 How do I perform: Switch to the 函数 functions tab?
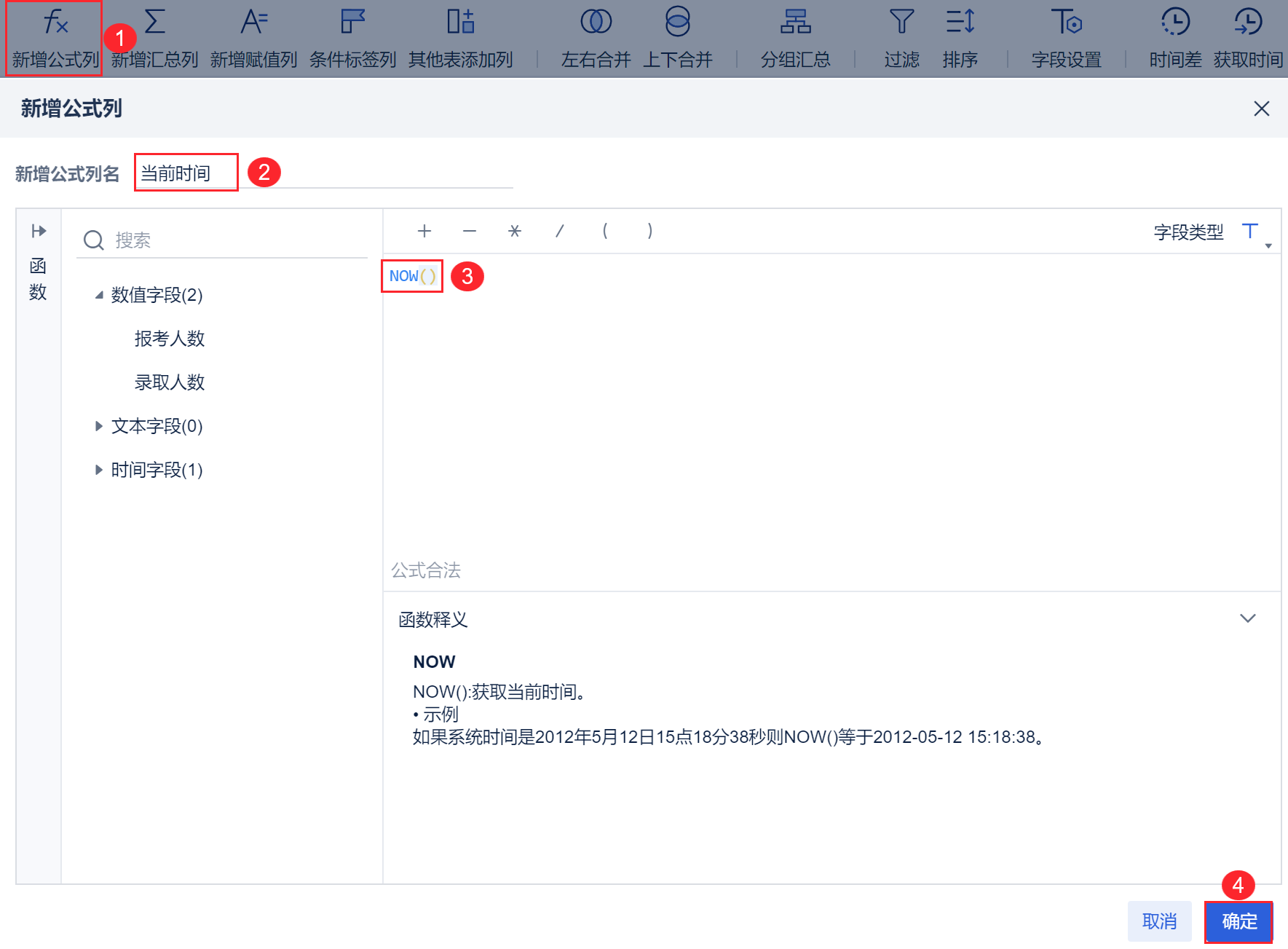(38, 279)
